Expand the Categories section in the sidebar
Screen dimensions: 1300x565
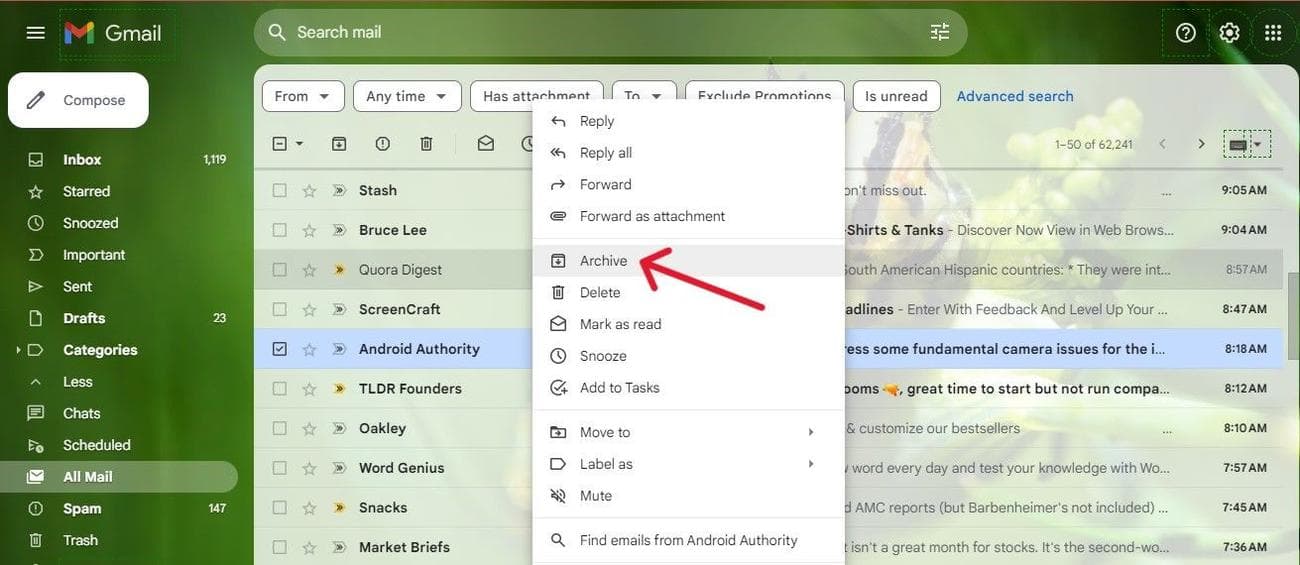[17, 350]
